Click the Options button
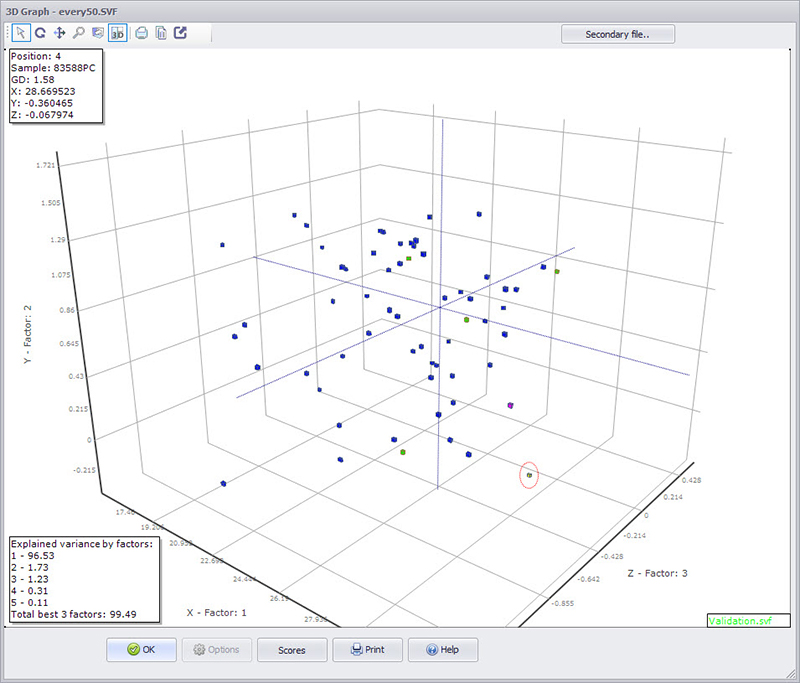The width and height of the screenshot is (800, 683). click(x=215, y=649)
